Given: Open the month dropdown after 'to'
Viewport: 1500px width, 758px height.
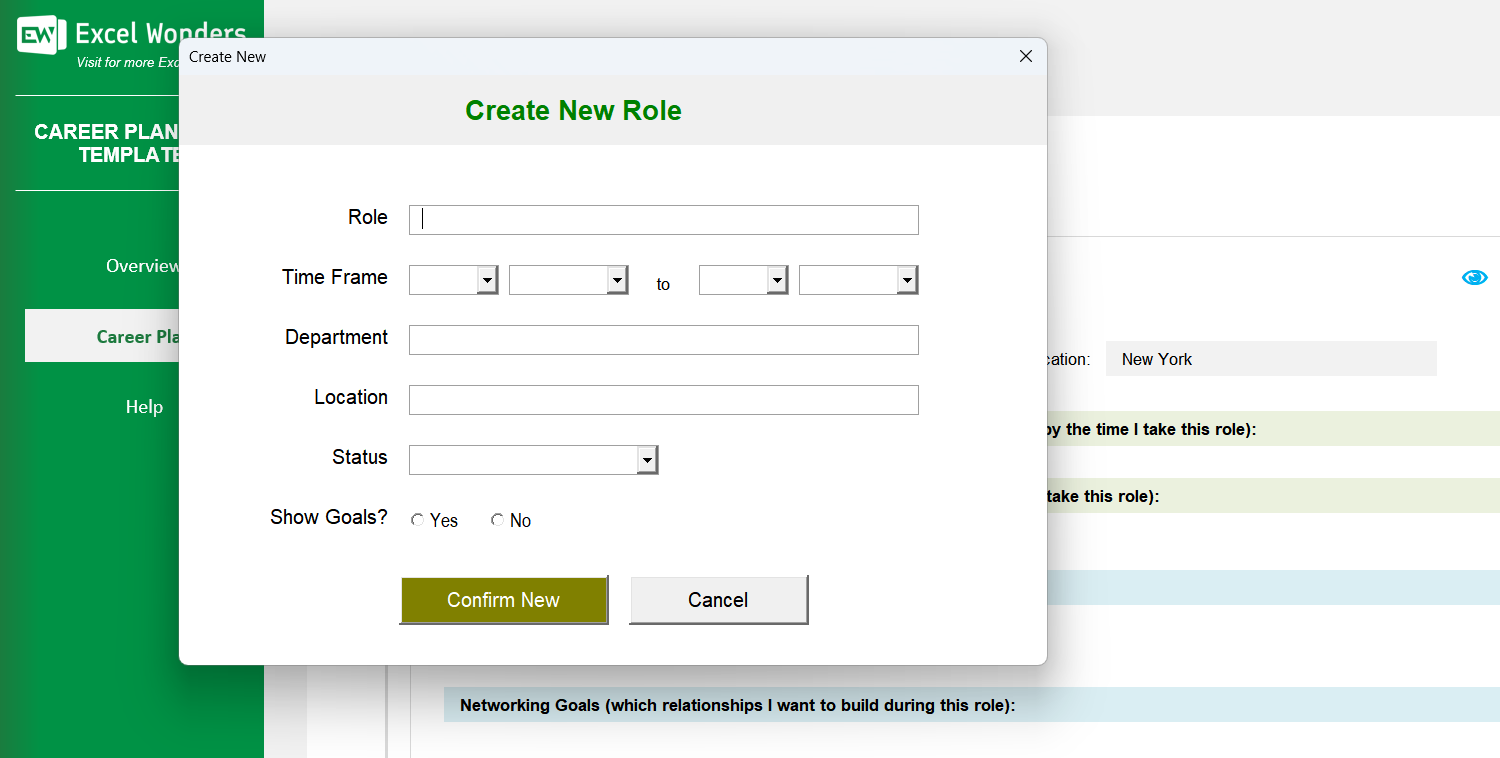Looking at the screenshot, I should coord(778,280).
